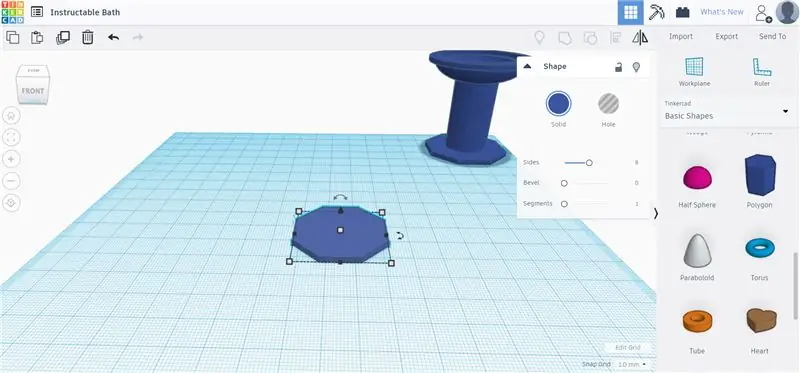This screenshot has height=373, width=800.
Task: Open the user profile avatar
Action: [787, 12]
